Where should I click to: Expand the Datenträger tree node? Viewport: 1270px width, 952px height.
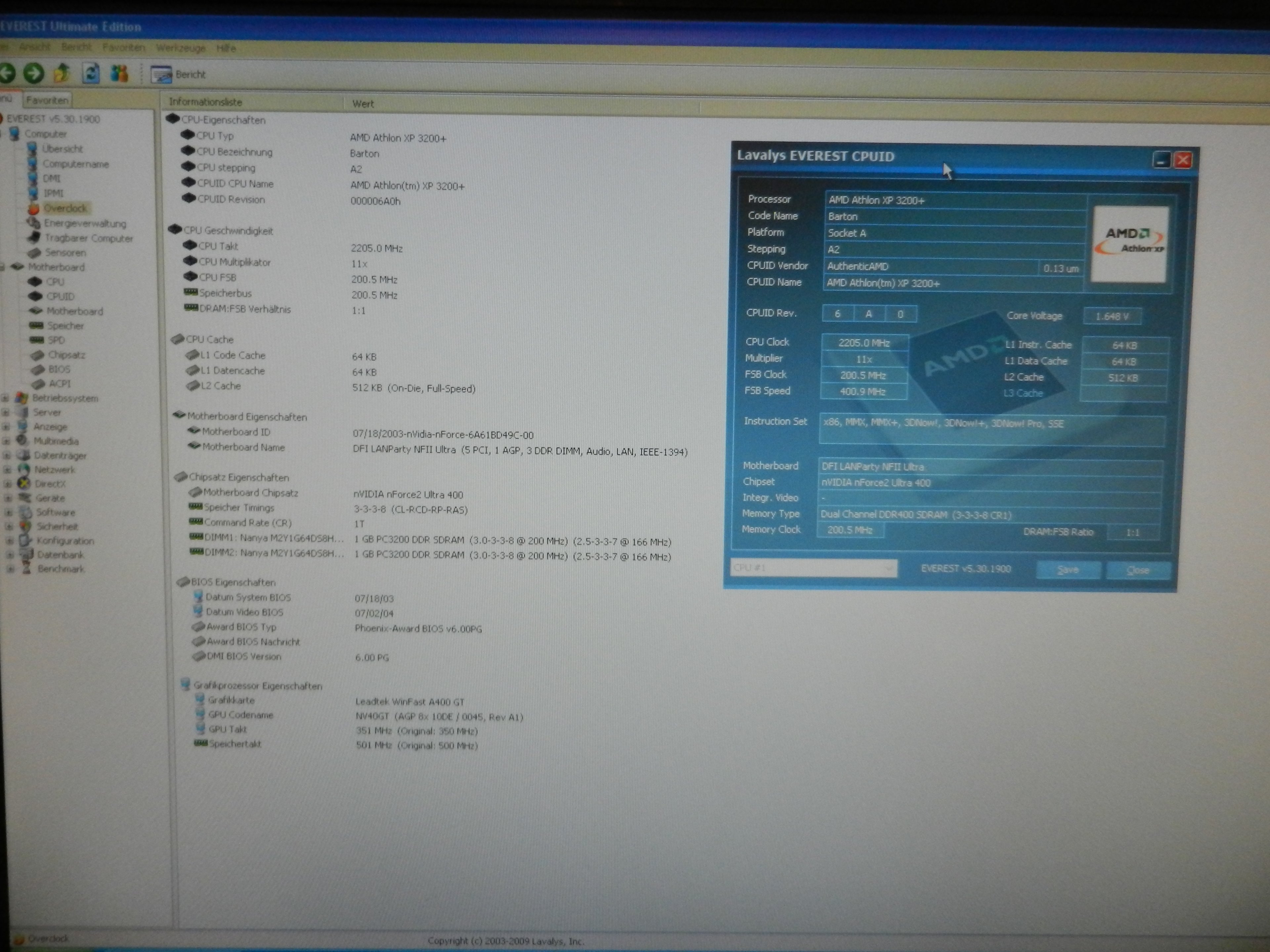(7, 455)
